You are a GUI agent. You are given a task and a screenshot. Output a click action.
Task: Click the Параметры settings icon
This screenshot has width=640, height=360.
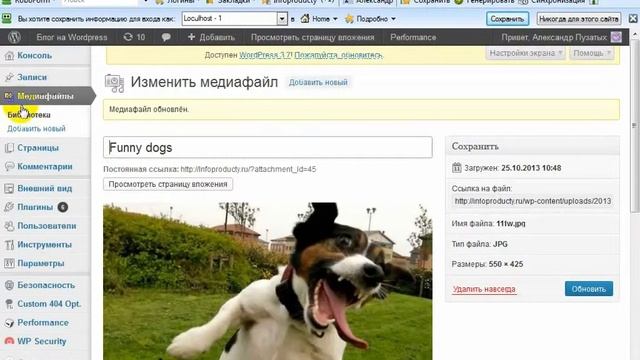pyautogui.click(x=9, y=264)
